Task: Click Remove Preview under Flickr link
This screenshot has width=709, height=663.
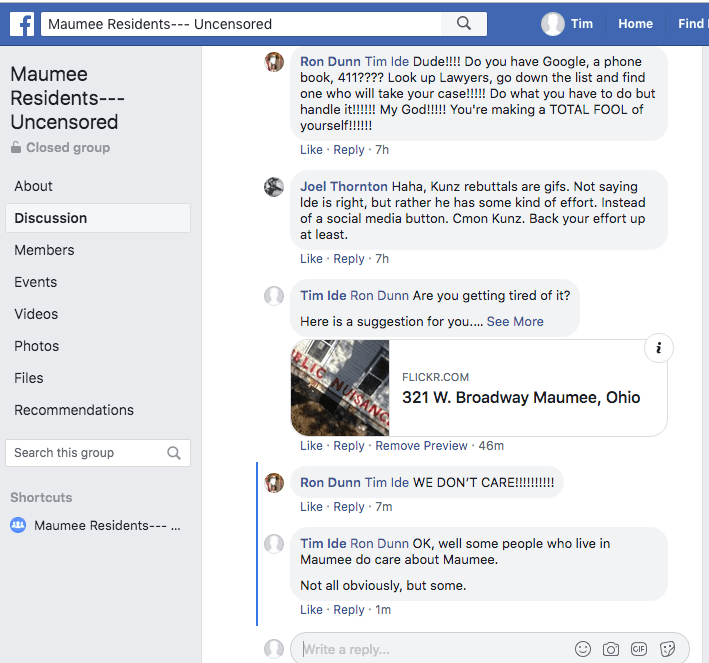Action: point(421,446)
